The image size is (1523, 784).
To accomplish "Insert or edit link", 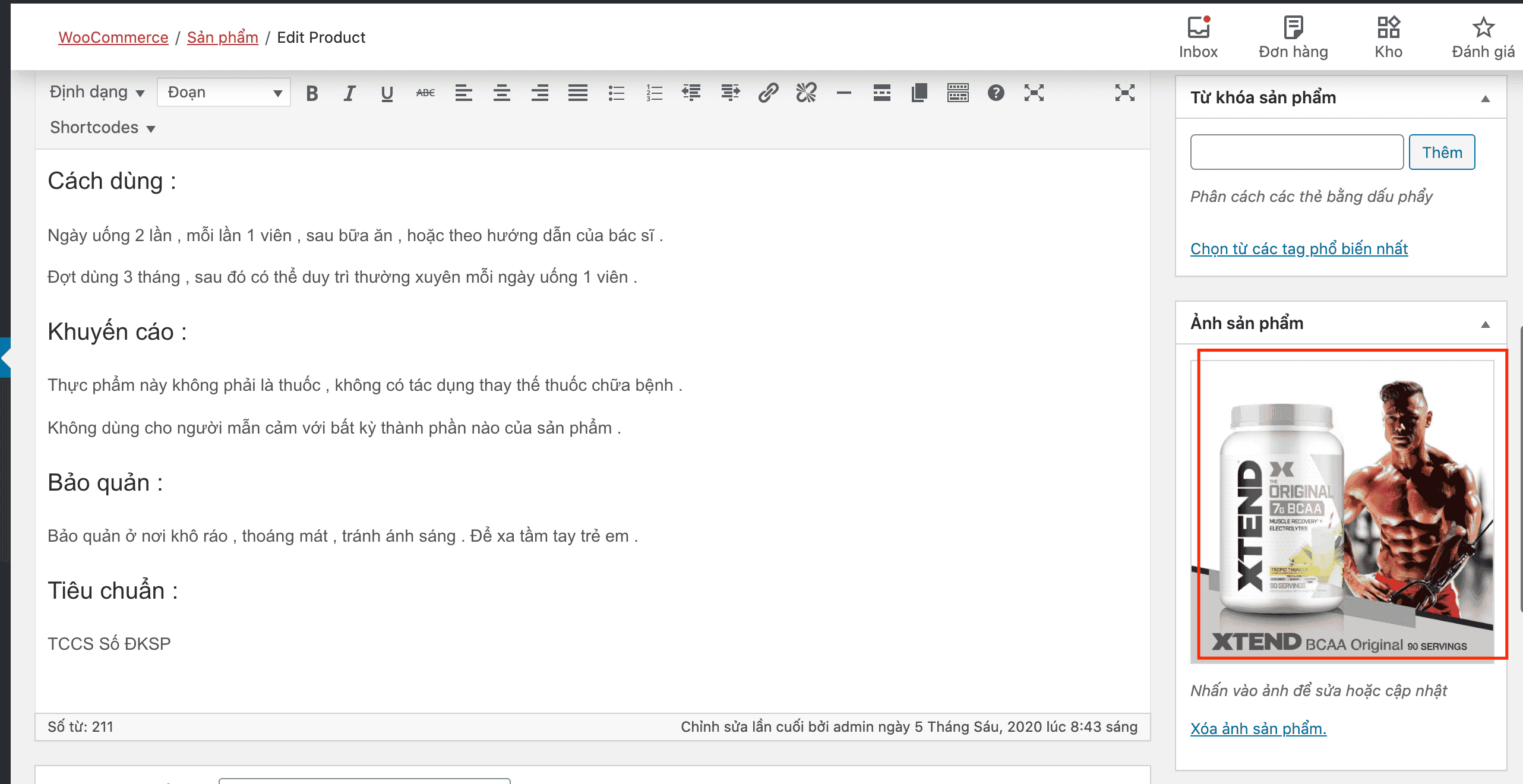I will coord(768,93).
